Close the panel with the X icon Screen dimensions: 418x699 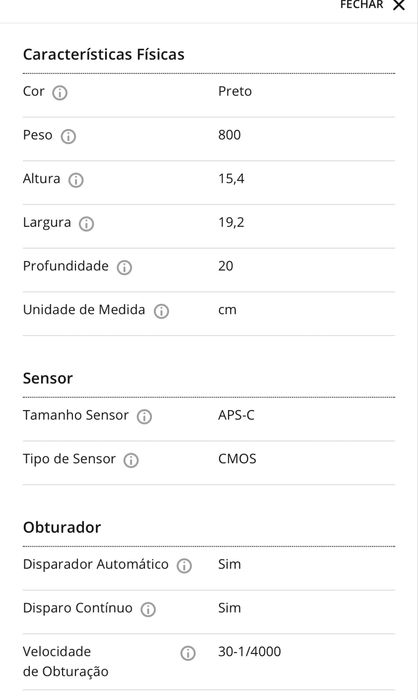point(399,5)
